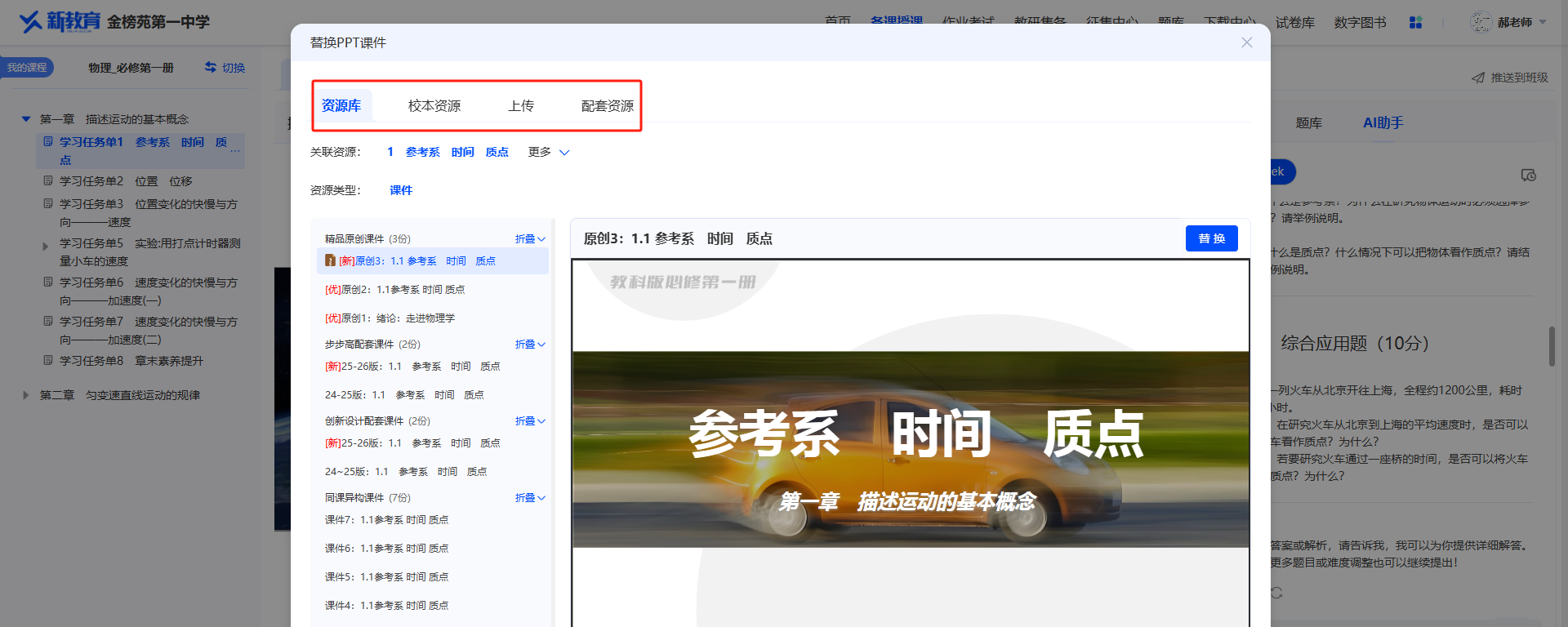Expand the 更多 related resources dropdown
The width and height of the screenshot is (1568, 627).
tap(549, 152)
